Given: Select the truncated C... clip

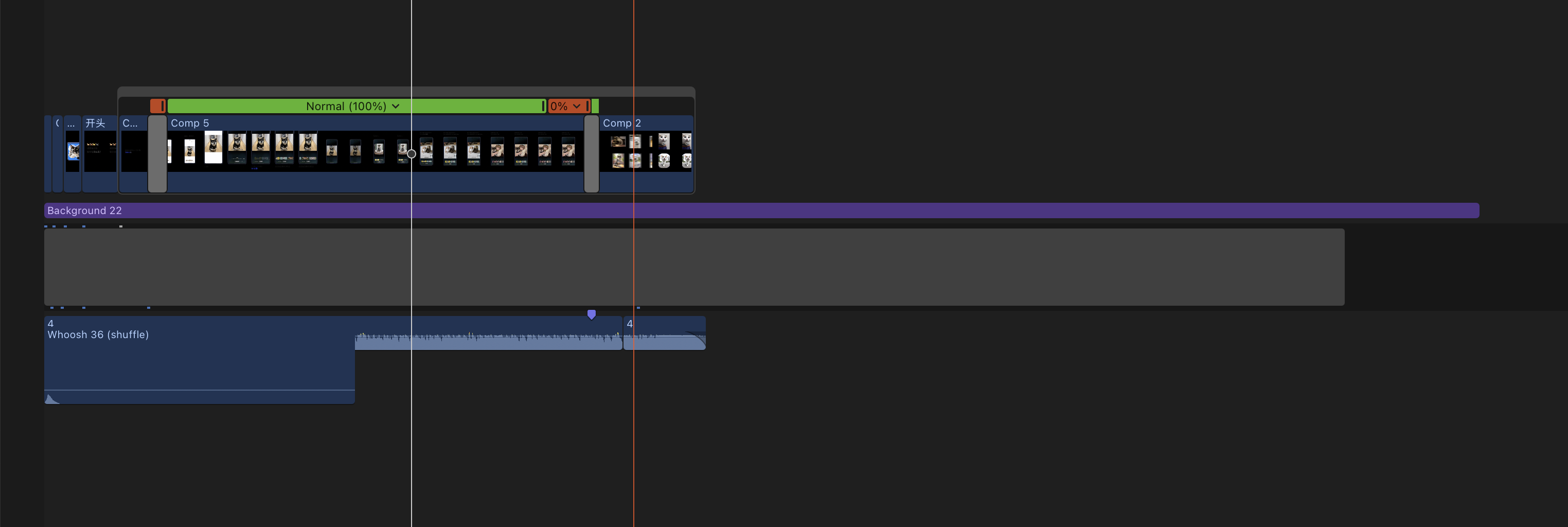Looking at the screenshot, I should pyautogui.click(x=134, y=153).
